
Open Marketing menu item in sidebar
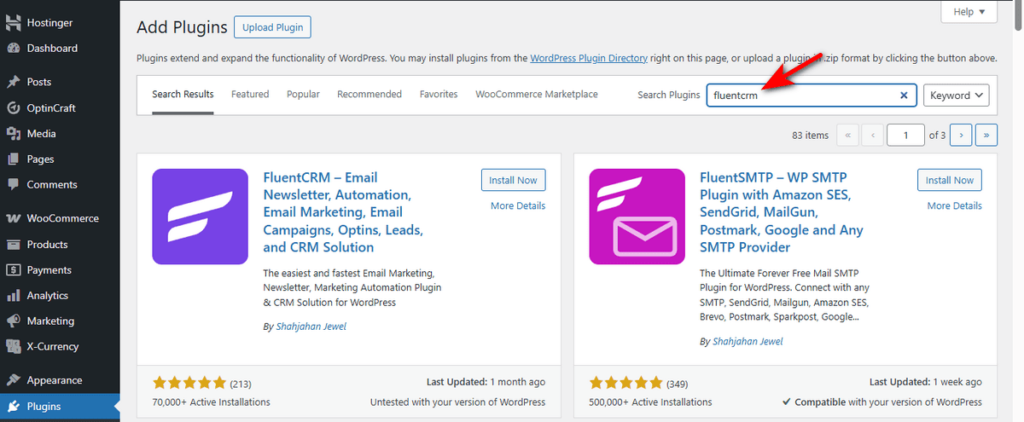click(x=60, y=321)
